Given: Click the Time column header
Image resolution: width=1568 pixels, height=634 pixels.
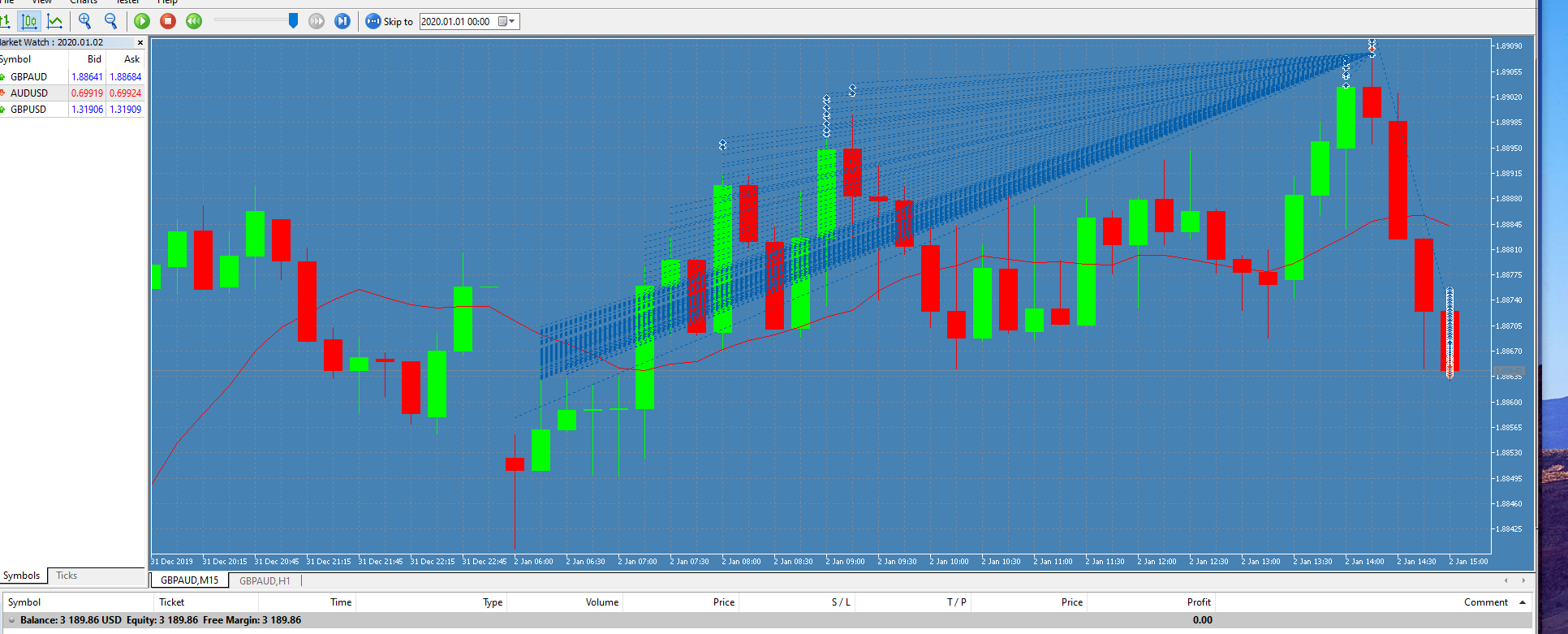Looking at the screenshot, I should click(307, 602).
